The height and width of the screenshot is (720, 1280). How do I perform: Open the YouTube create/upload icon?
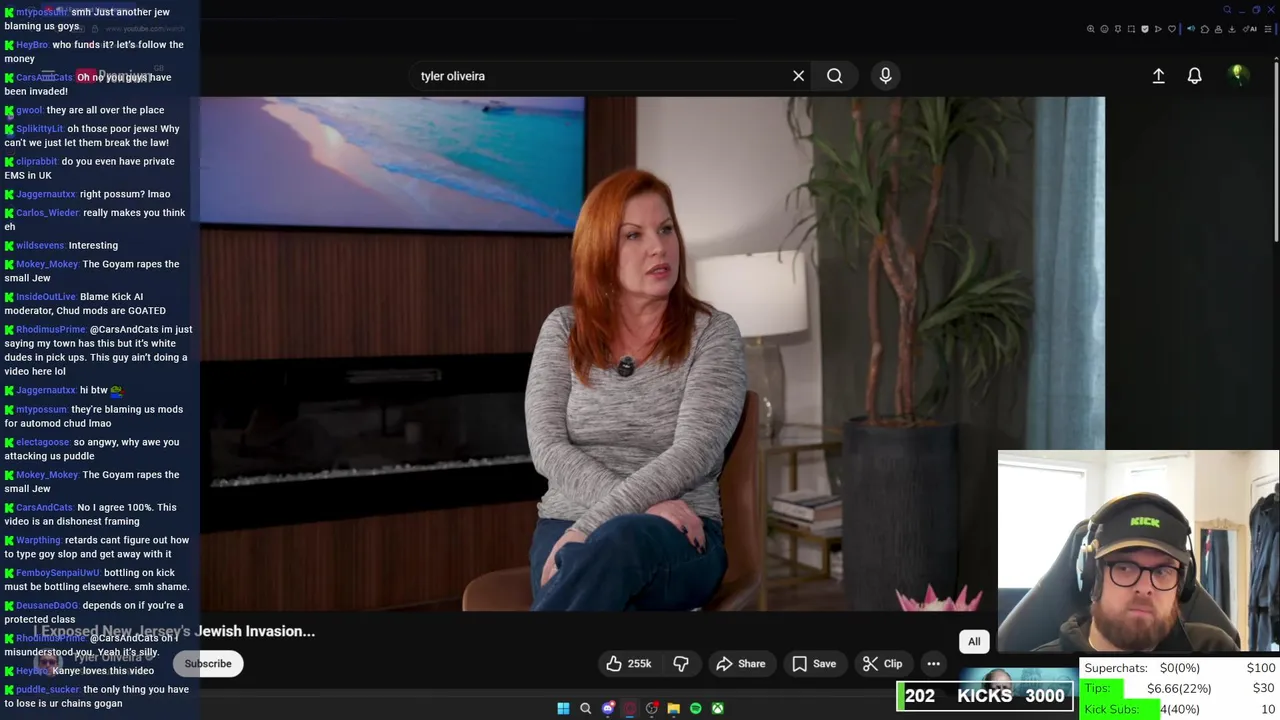[1158, 76]
